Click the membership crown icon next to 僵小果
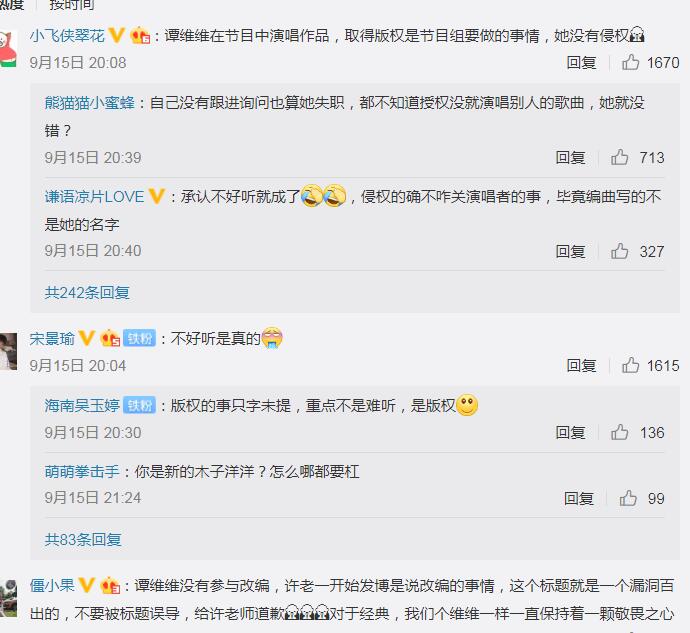This screenshot has width=690, height=633. click(110, 585)
